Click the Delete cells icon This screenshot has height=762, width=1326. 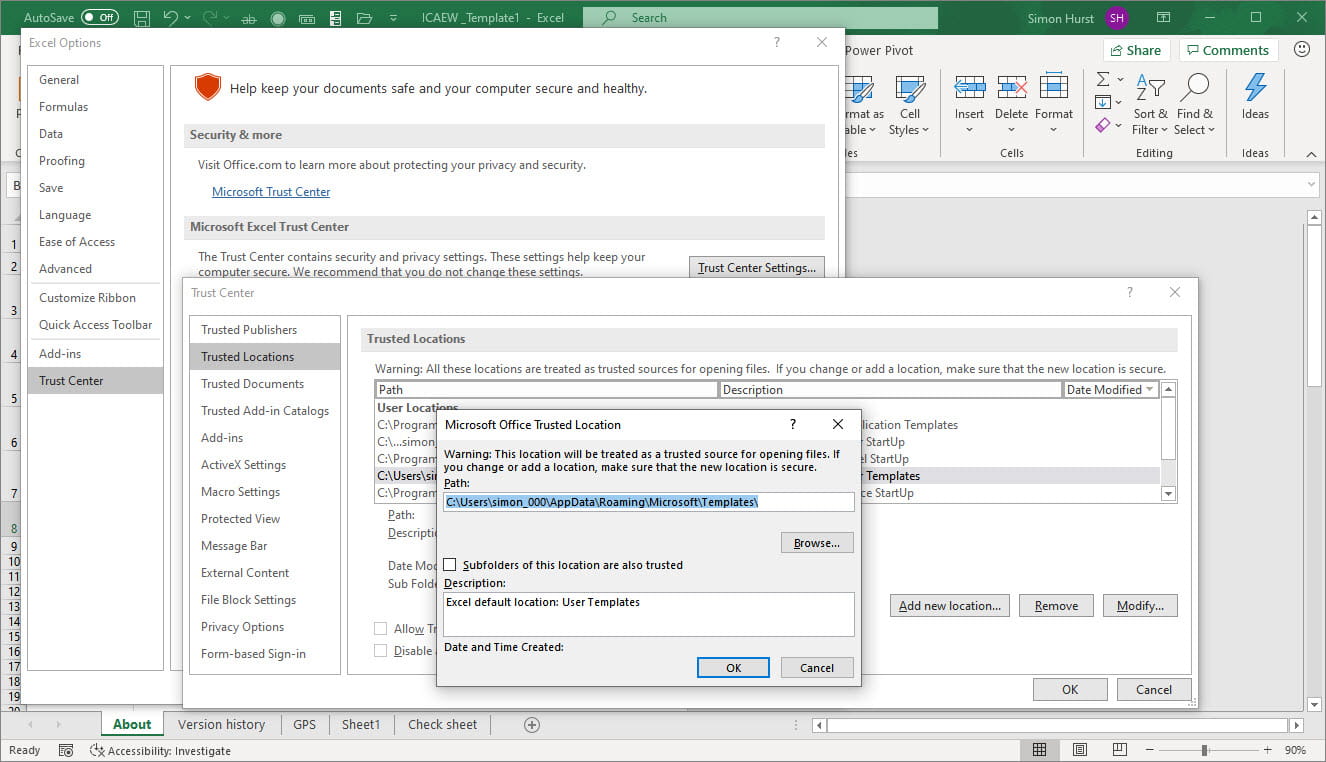(1011, 90)
